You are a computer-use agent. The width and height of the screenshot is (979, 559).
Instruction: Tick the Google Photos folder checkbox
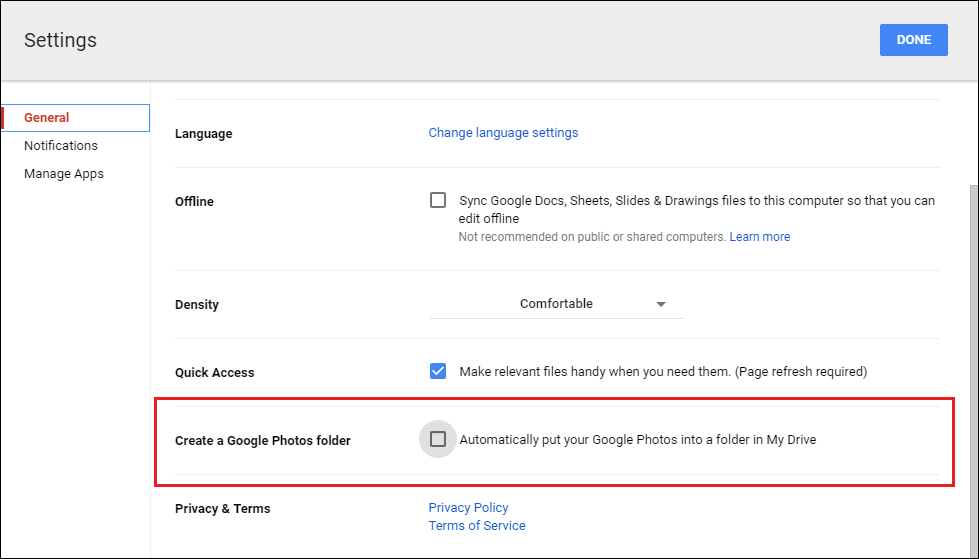coord(438,439)
